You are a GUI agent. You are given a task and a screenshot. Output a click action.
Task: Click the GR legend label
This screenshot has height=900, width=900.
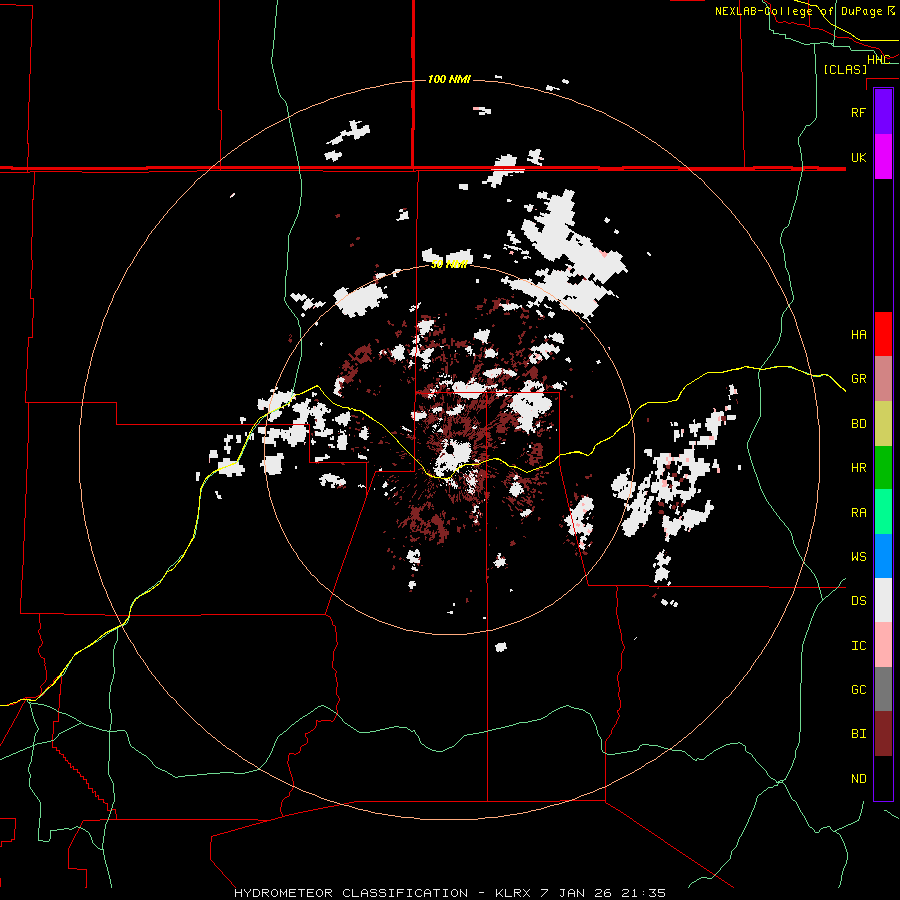point(859,379)
